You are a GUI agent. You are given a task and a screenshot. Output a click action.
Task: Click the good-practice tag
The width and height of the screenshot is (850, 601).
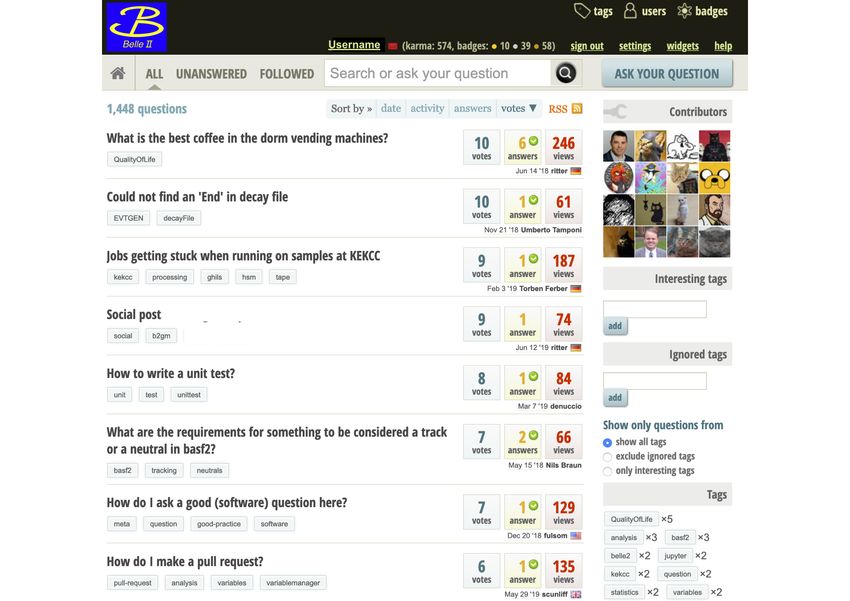pyautogui.click(x=219, y=524)
